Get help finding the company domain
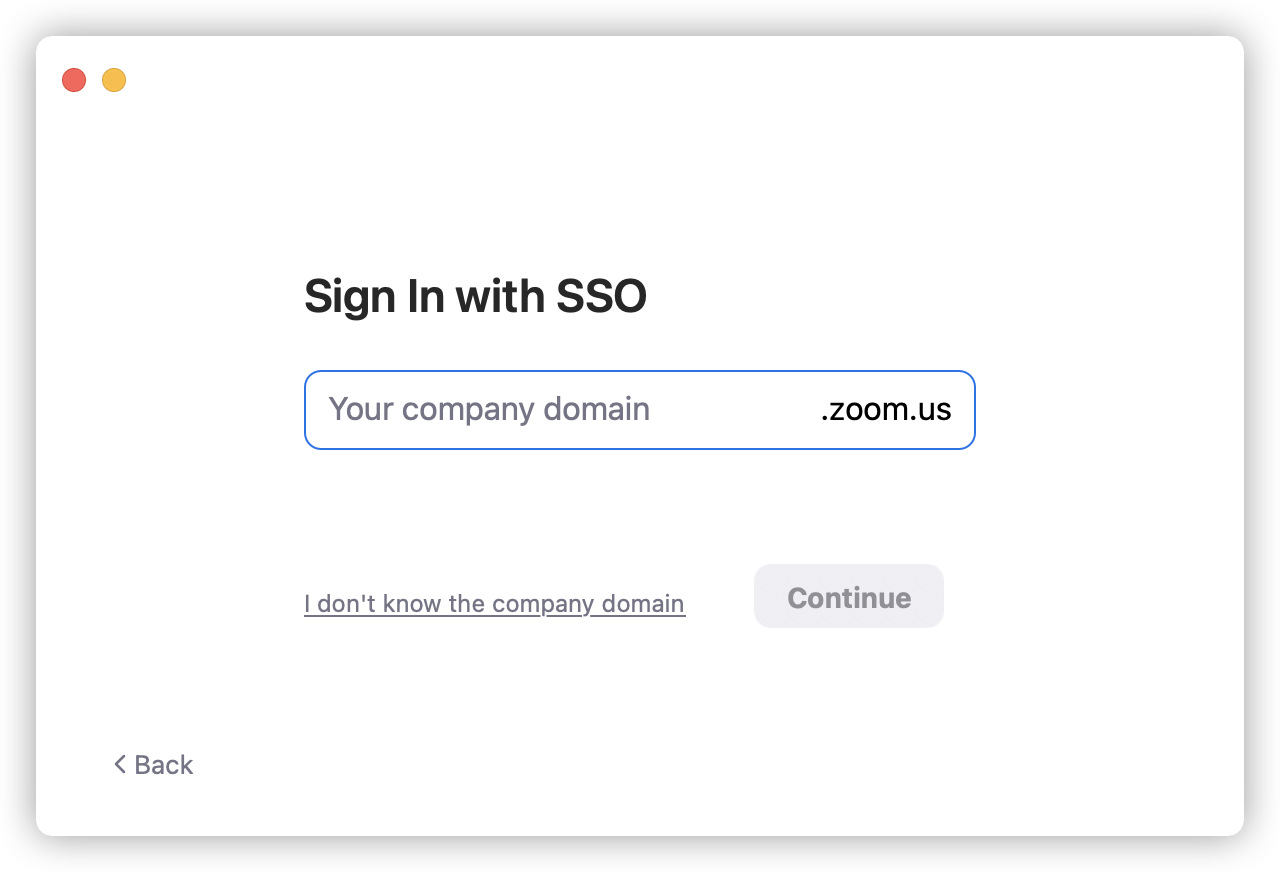 494,604
